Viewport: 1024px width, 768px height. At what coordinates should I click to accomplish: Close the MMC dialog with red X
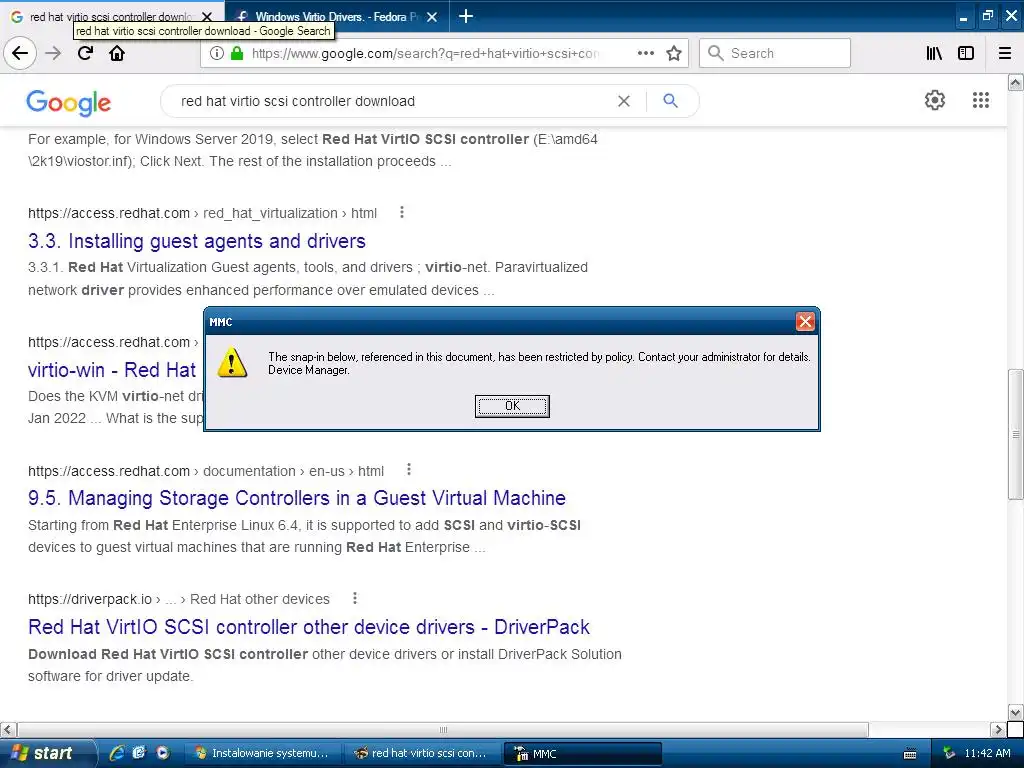tap(805, 321)
